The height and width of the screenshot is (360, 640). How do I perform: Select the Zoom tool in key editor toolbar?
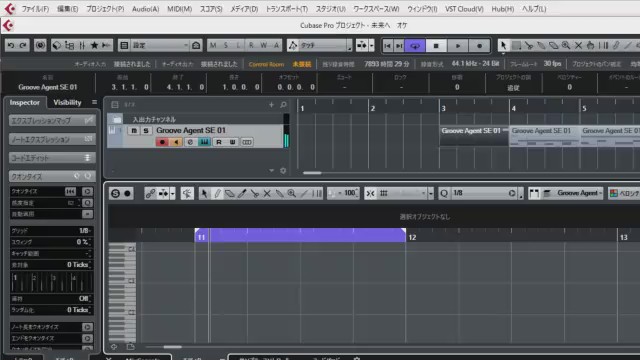point(291,193)
